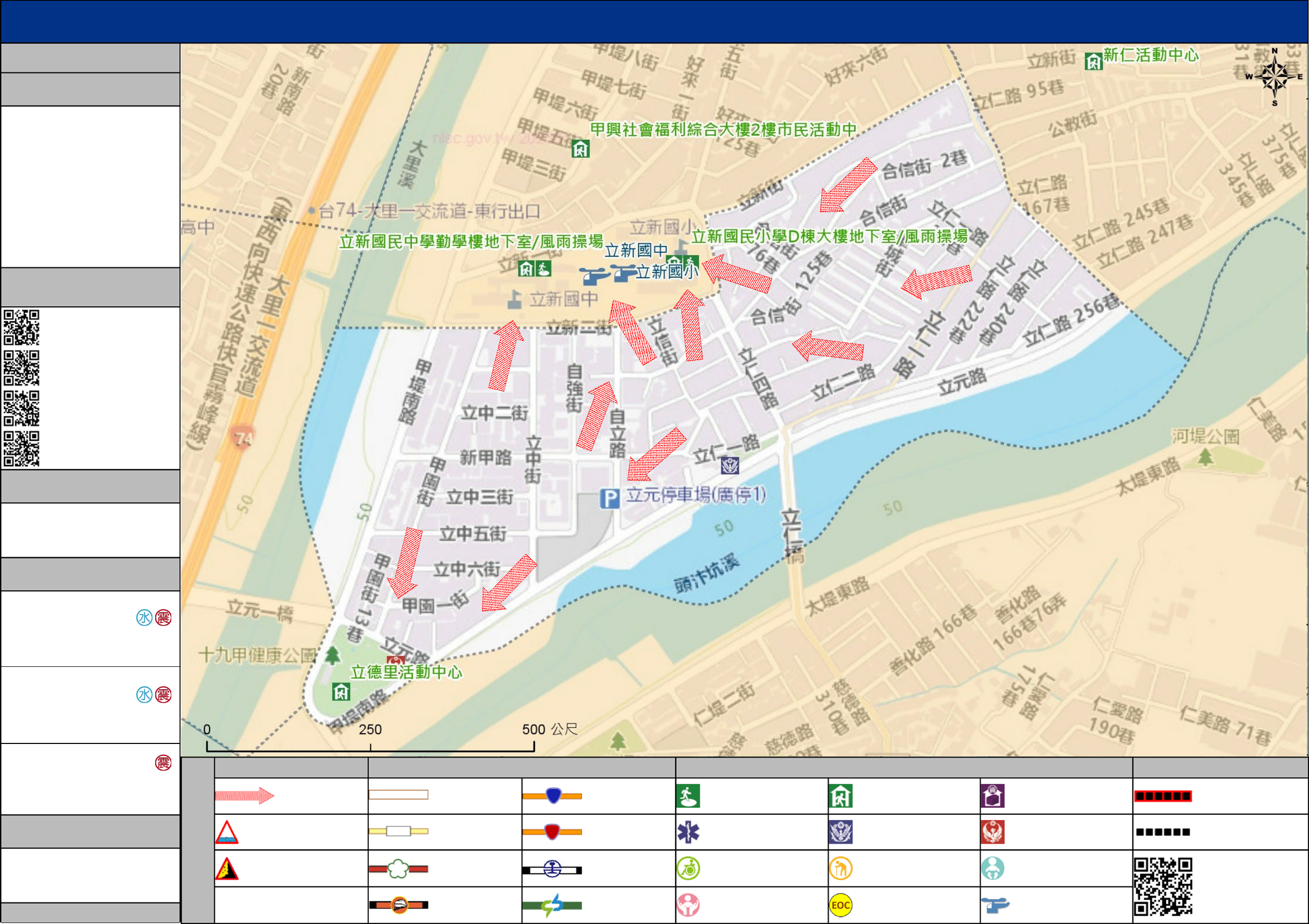Click the 新甲路 street label

click(x=485, y=457)
